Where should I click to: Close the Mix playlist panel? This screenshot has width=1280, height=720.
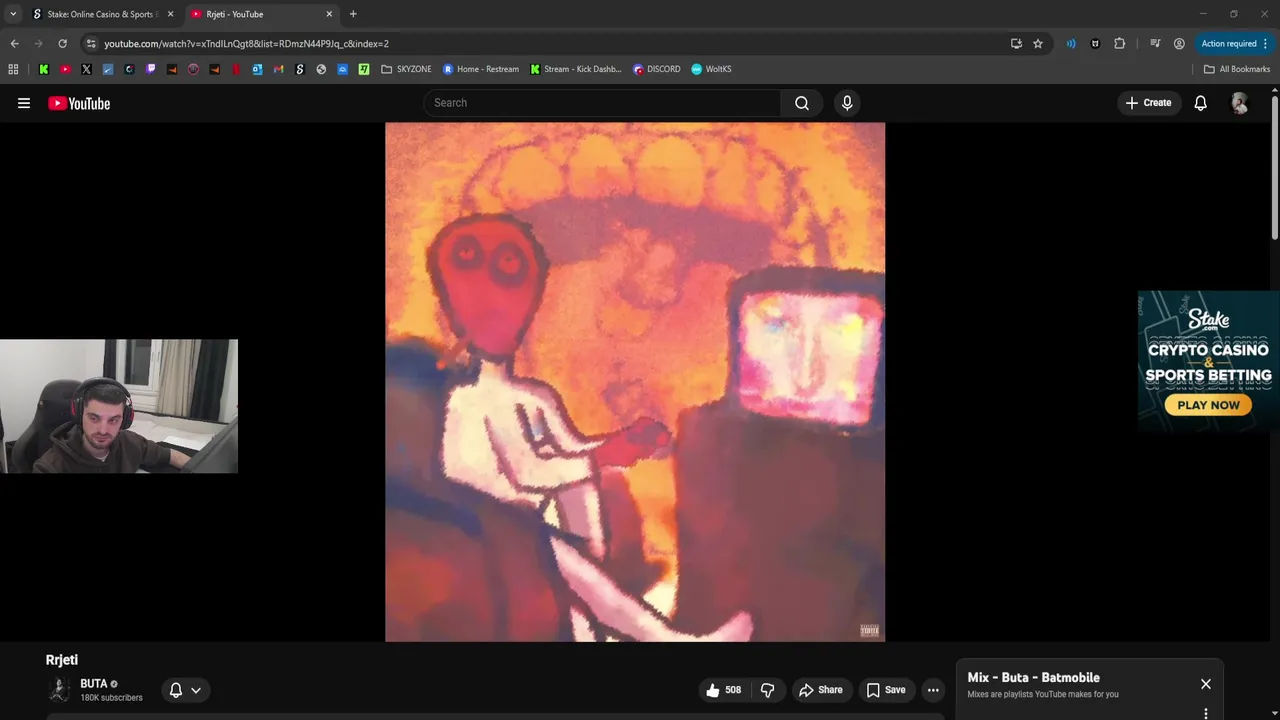click(x=1206, y=684)
